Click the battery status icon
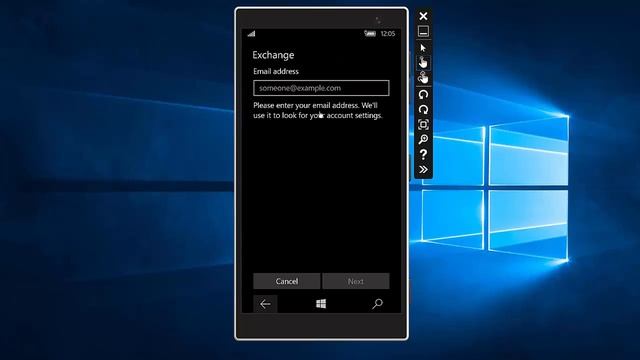640x360 pixels. pos(370,33)
